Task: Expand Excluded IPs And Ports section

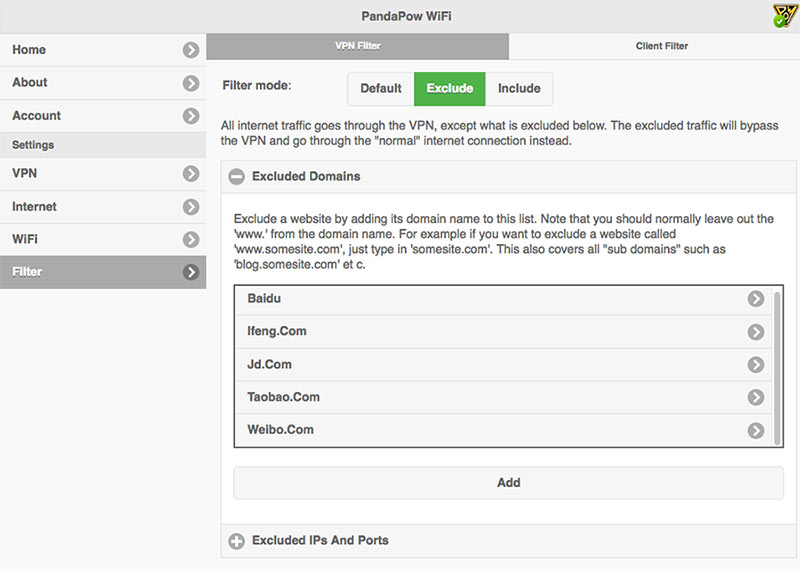Action: pyautogui.click(x=237, y=541)
